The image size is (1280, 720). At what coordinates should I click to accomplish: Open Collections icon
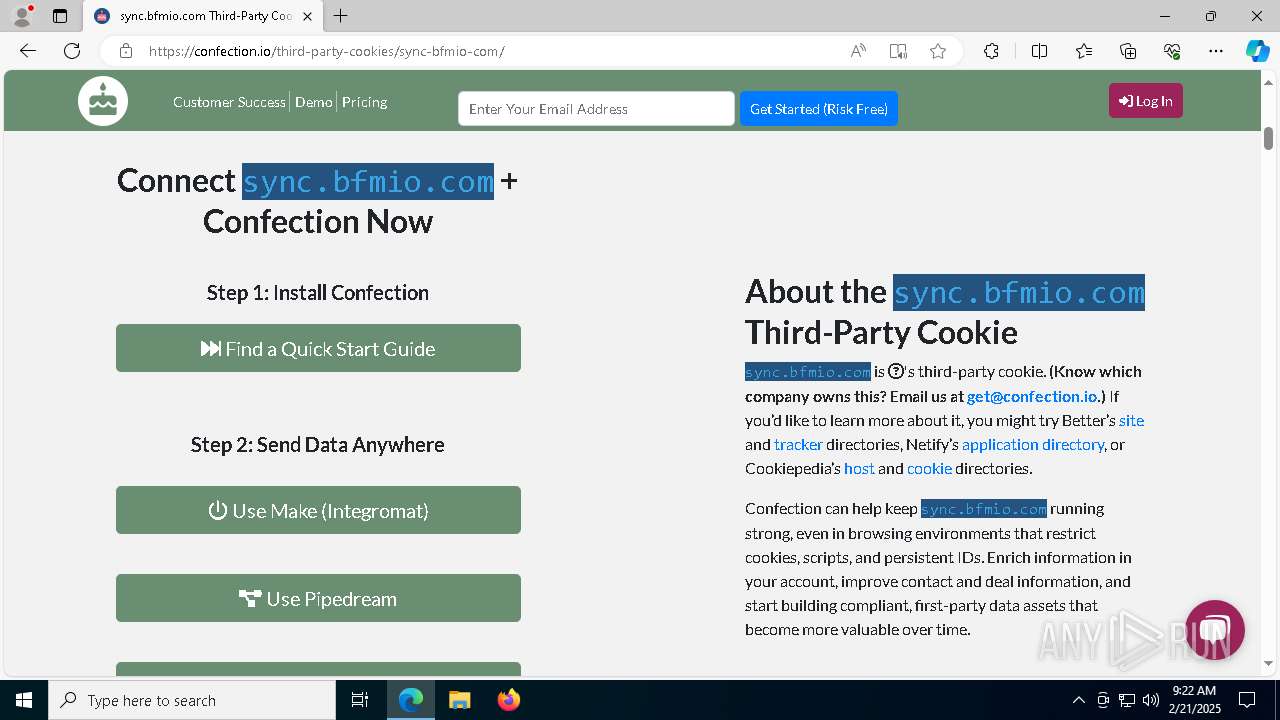pyautogui.click(x=1128, y=51)
